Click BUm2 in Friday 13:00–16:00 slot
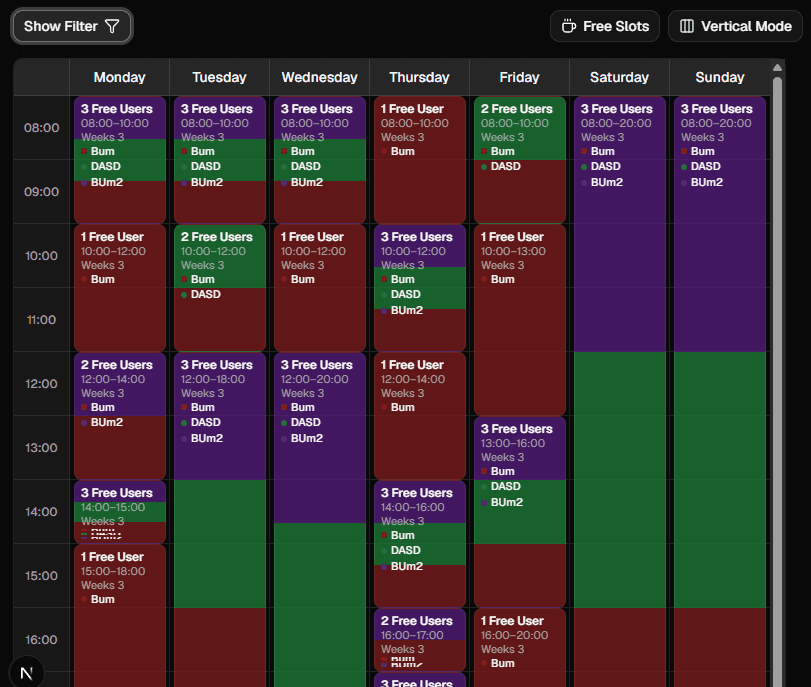Viewport: 811px width, 687px height. pos(506,502)
